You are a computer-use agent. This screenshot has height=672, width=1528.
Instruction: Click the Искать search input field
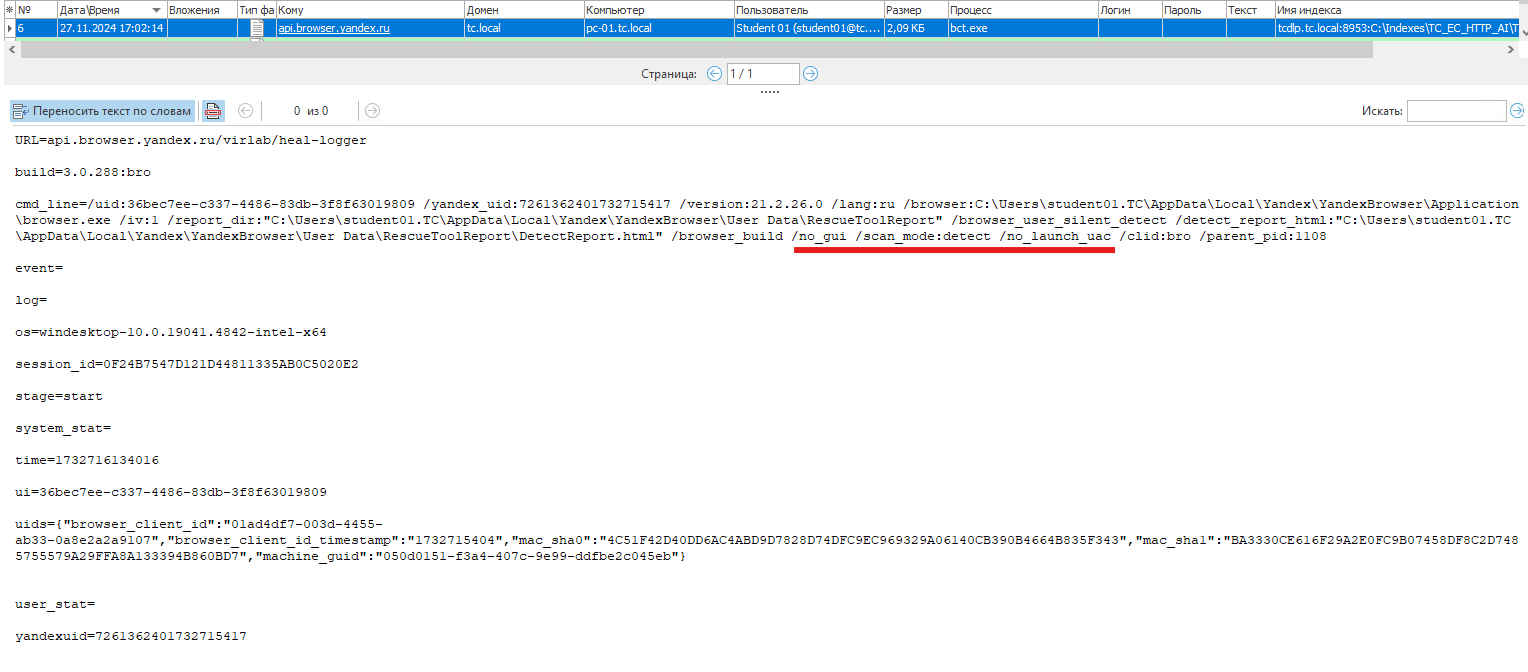1456,111
